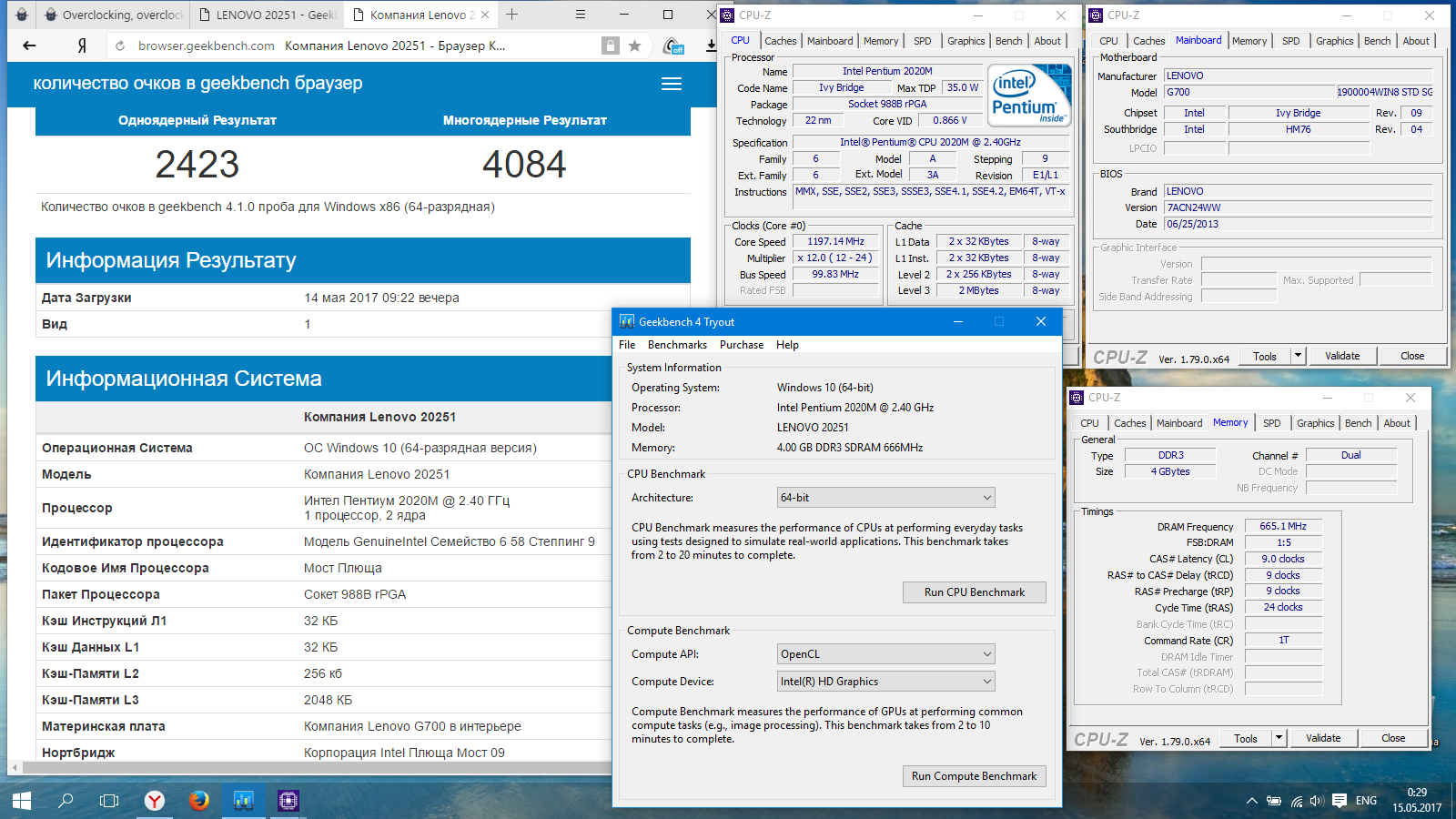Open the Bench tab in the Memory CPU-Z window
The image size is (1456, 819).
click(x=1358, y=423)
